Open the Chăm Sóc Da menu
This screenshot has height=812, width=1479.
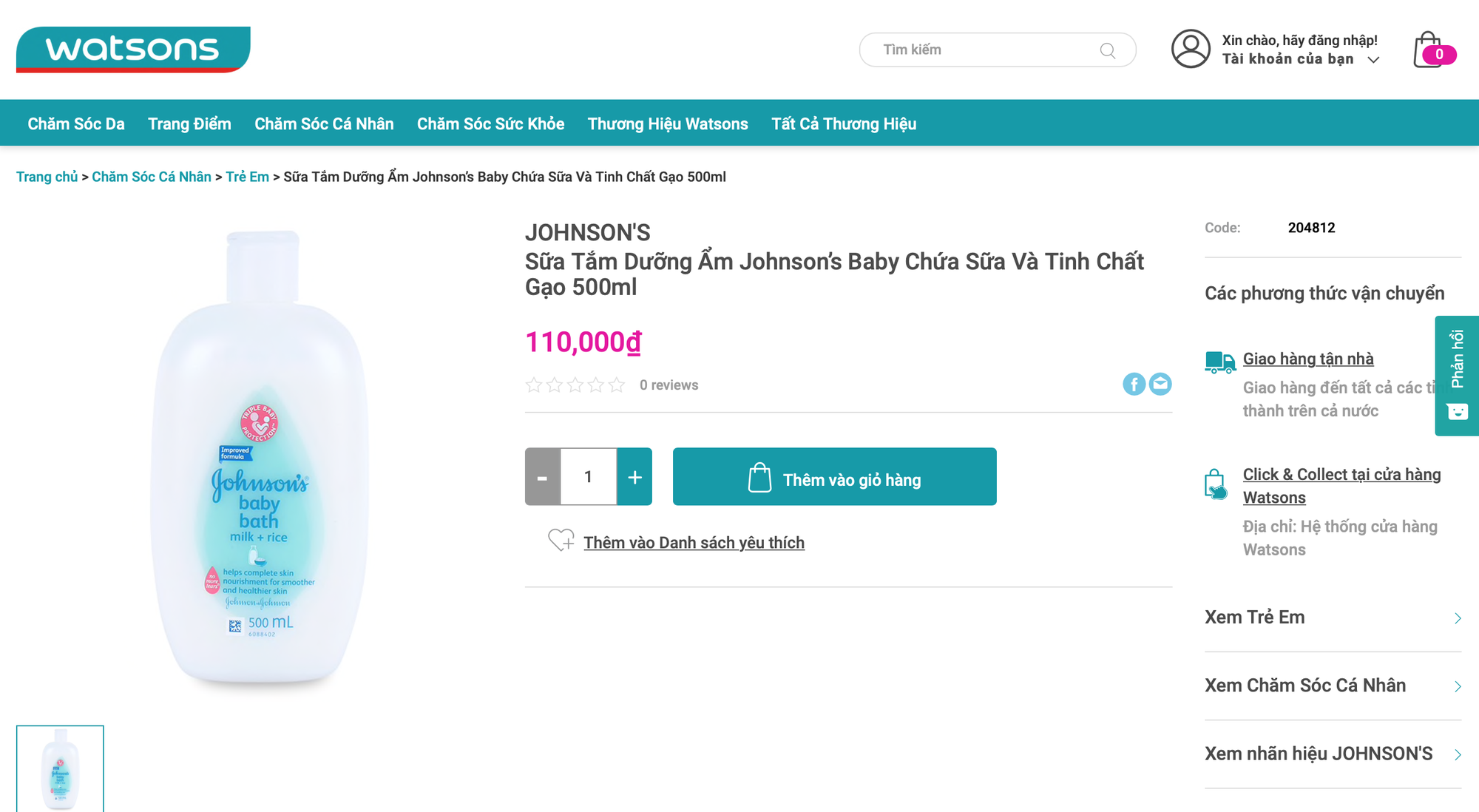click(x=76, y=124)
